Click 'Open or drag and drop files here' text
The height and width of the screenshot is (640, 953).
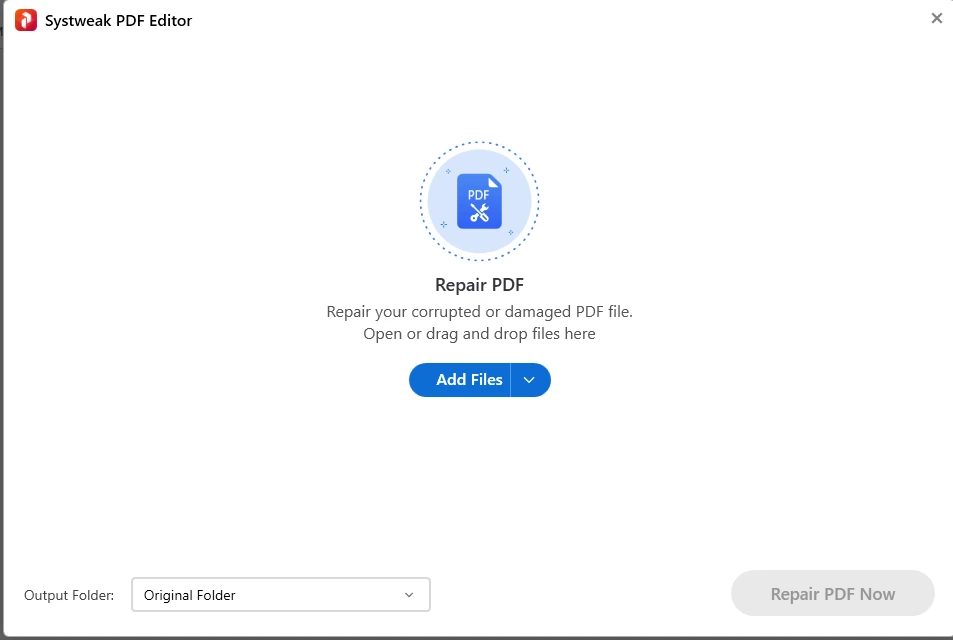480,334
